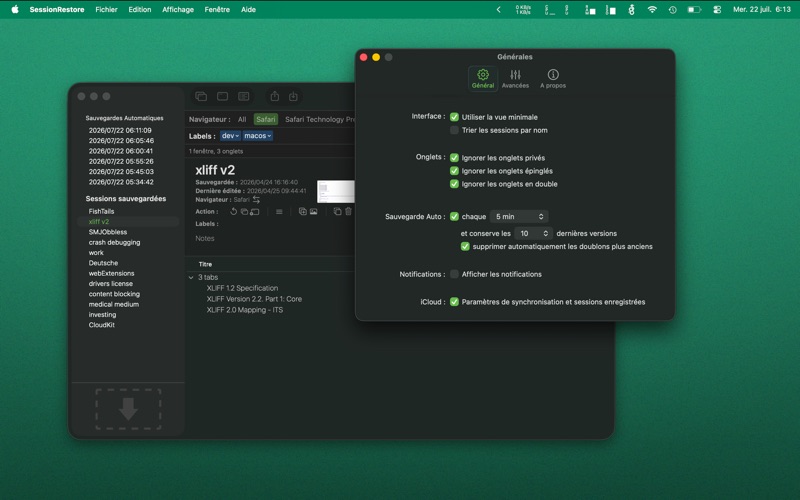Enable Trier les sessions par nom
The image size is (800, 500).
pyautogui.click(x=454, y=130)
